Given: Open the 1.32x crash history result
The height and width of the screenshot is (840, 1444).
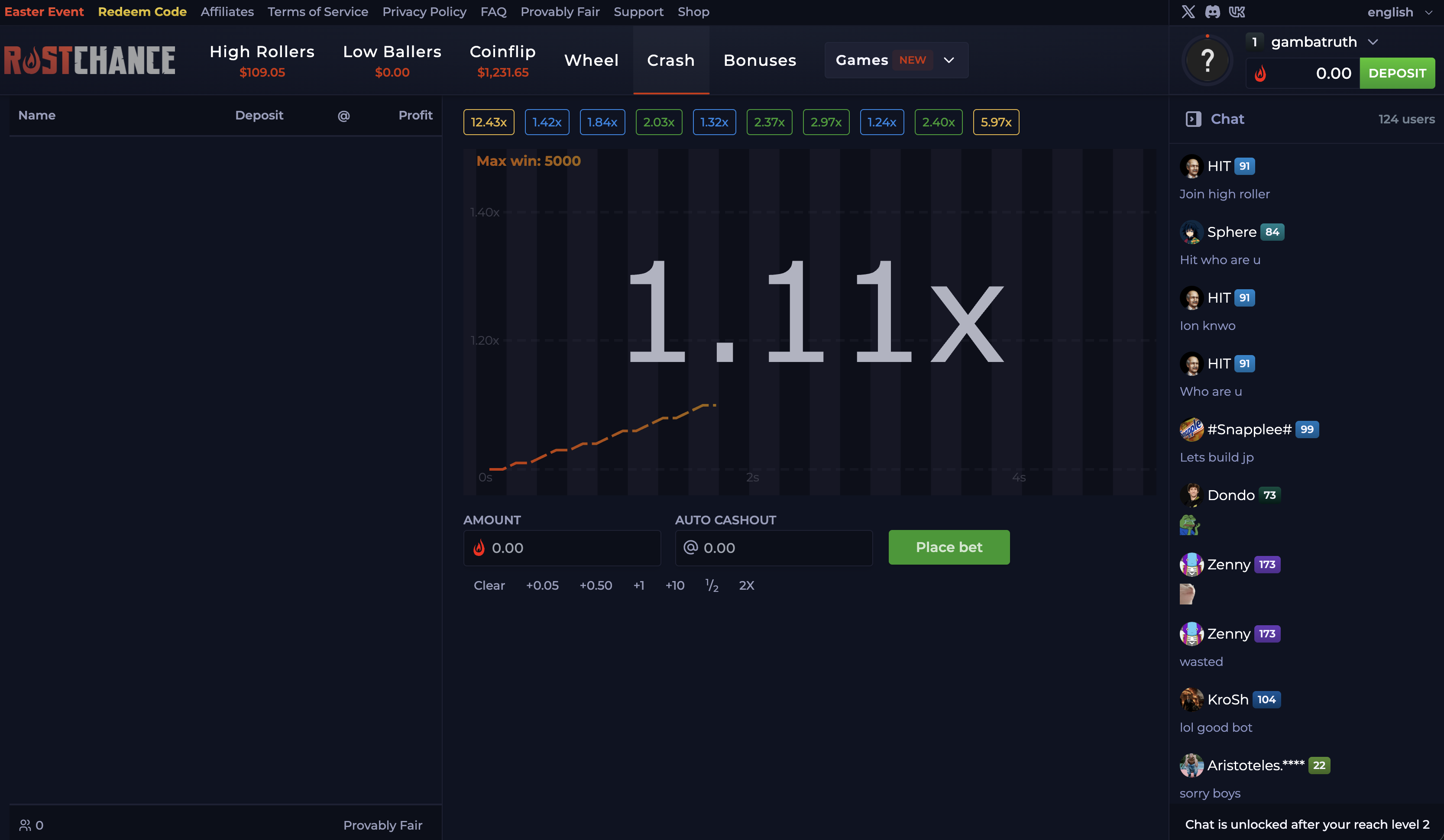Looking at the screenshot, I should (715, 122).
